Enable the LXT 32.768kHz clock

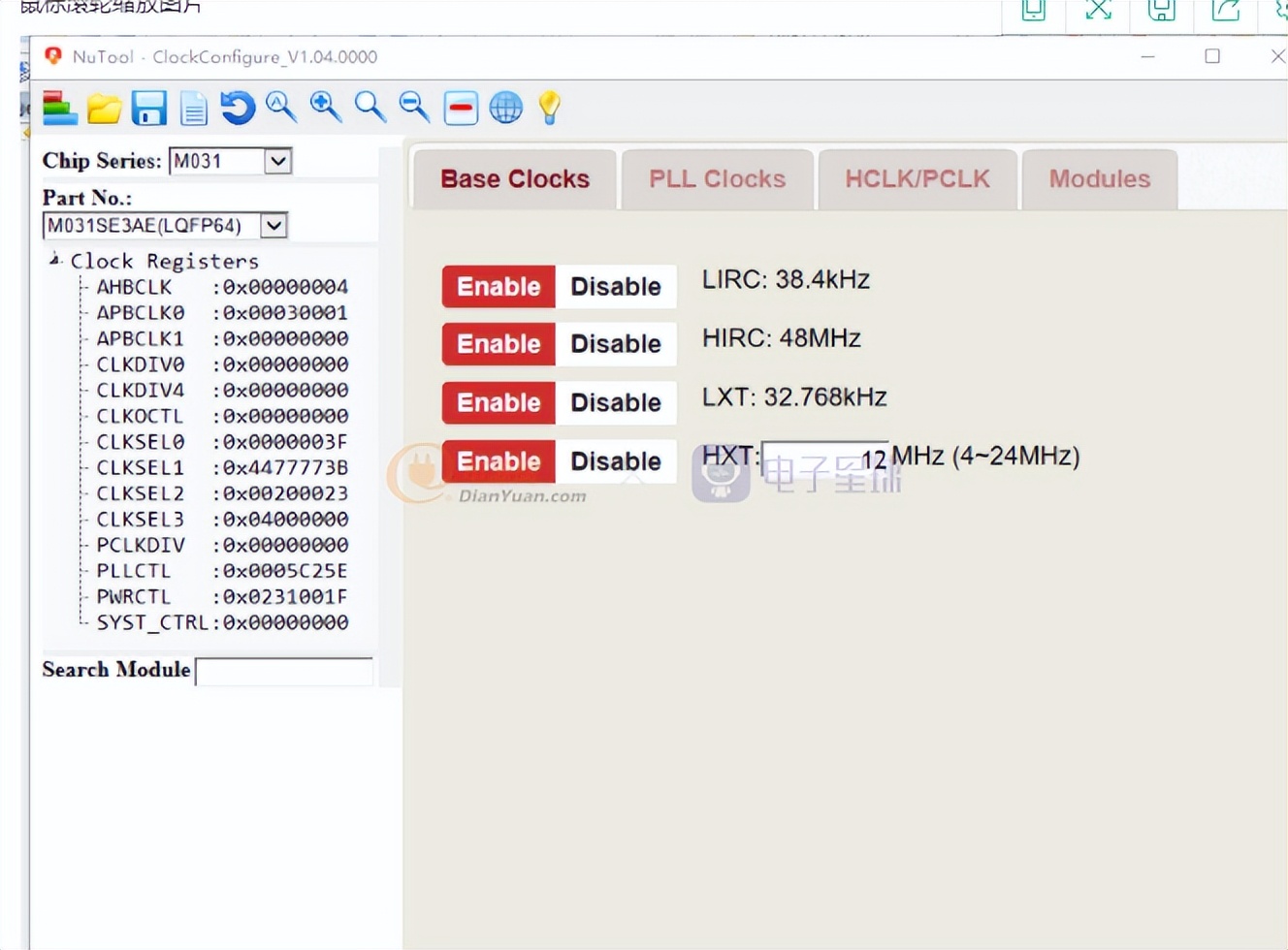(499, 403)
